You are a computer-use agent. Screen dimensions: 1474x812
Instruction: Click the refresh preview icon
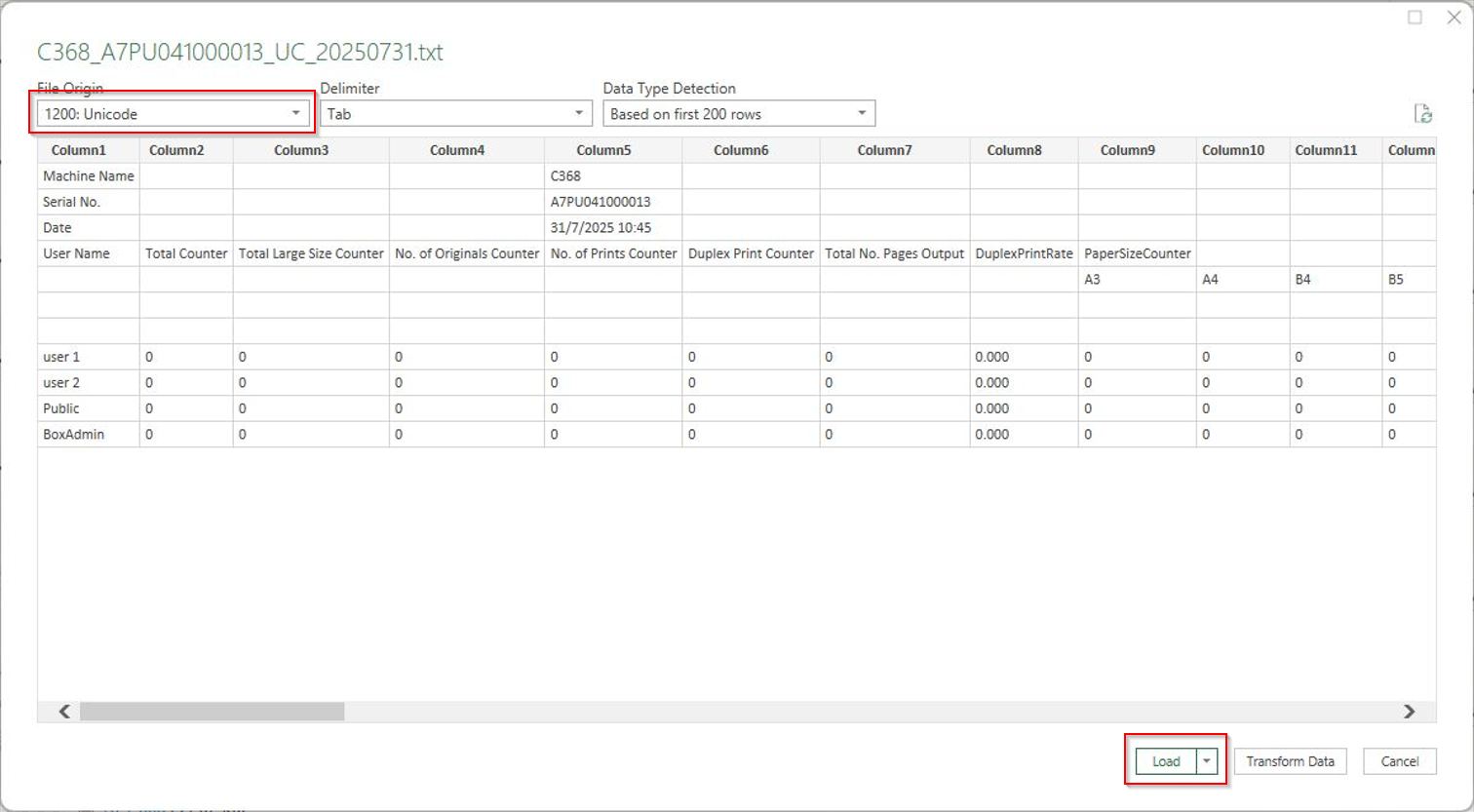[x=1423, y=114]
